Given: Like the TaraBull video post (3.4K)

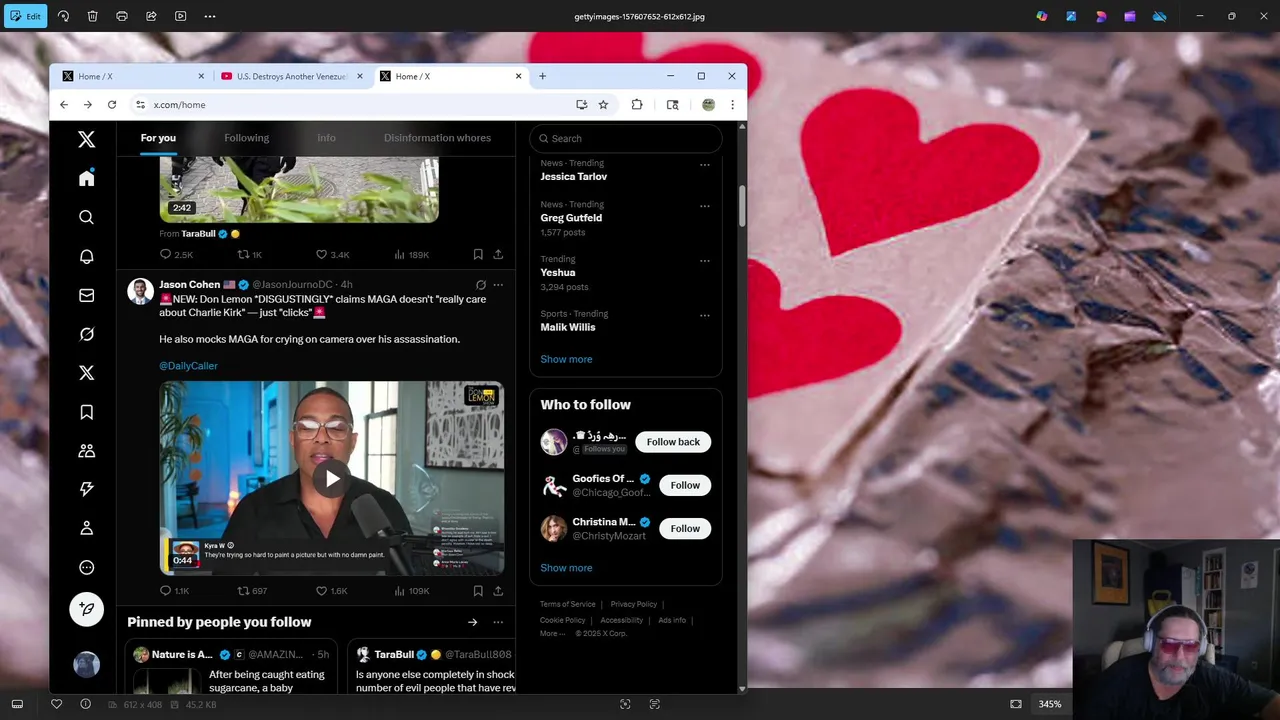Looking at the screenshot, I should click(x=332, y=255).
